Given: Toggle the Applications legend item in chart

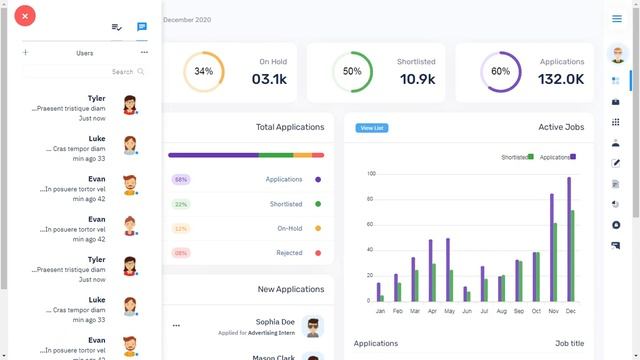Looking at the screenshot, I should [558, 157].
